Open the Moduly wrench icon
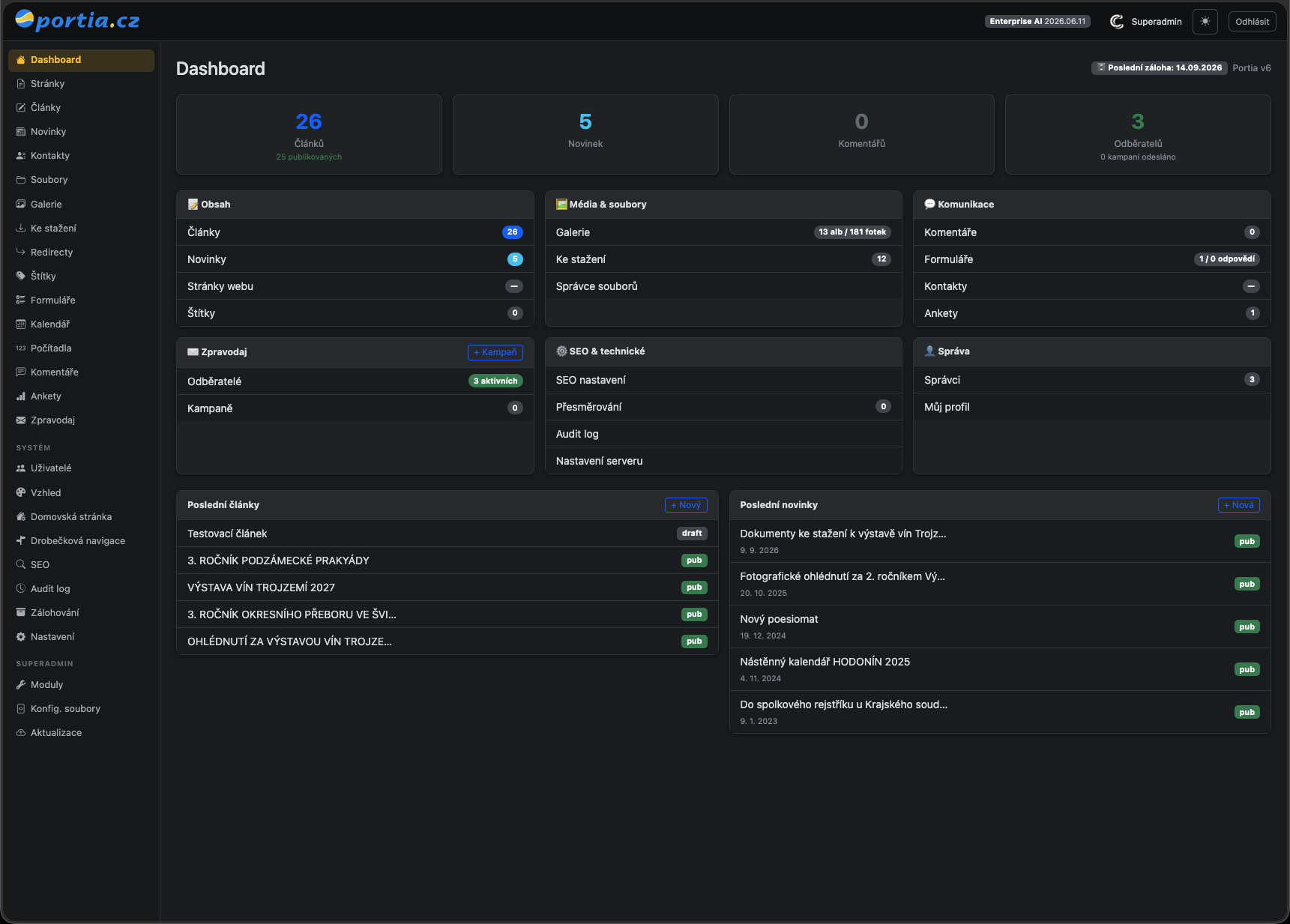 coord(21,684)
